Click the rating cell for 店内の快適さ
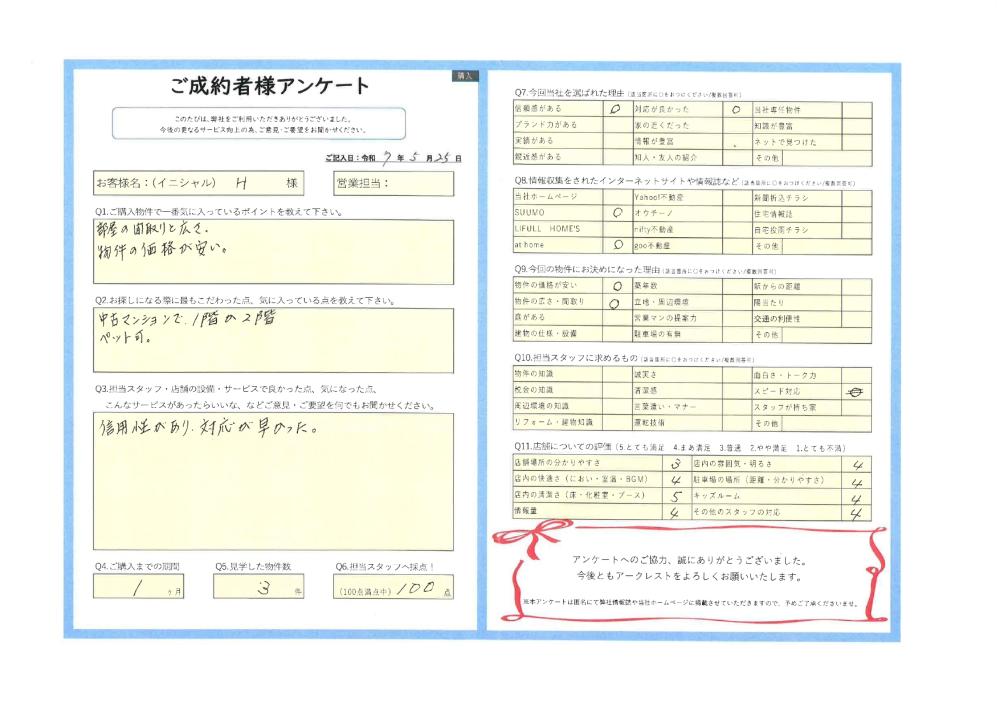The width and height of the screenshot is (1000, 707). pos(677,479)
